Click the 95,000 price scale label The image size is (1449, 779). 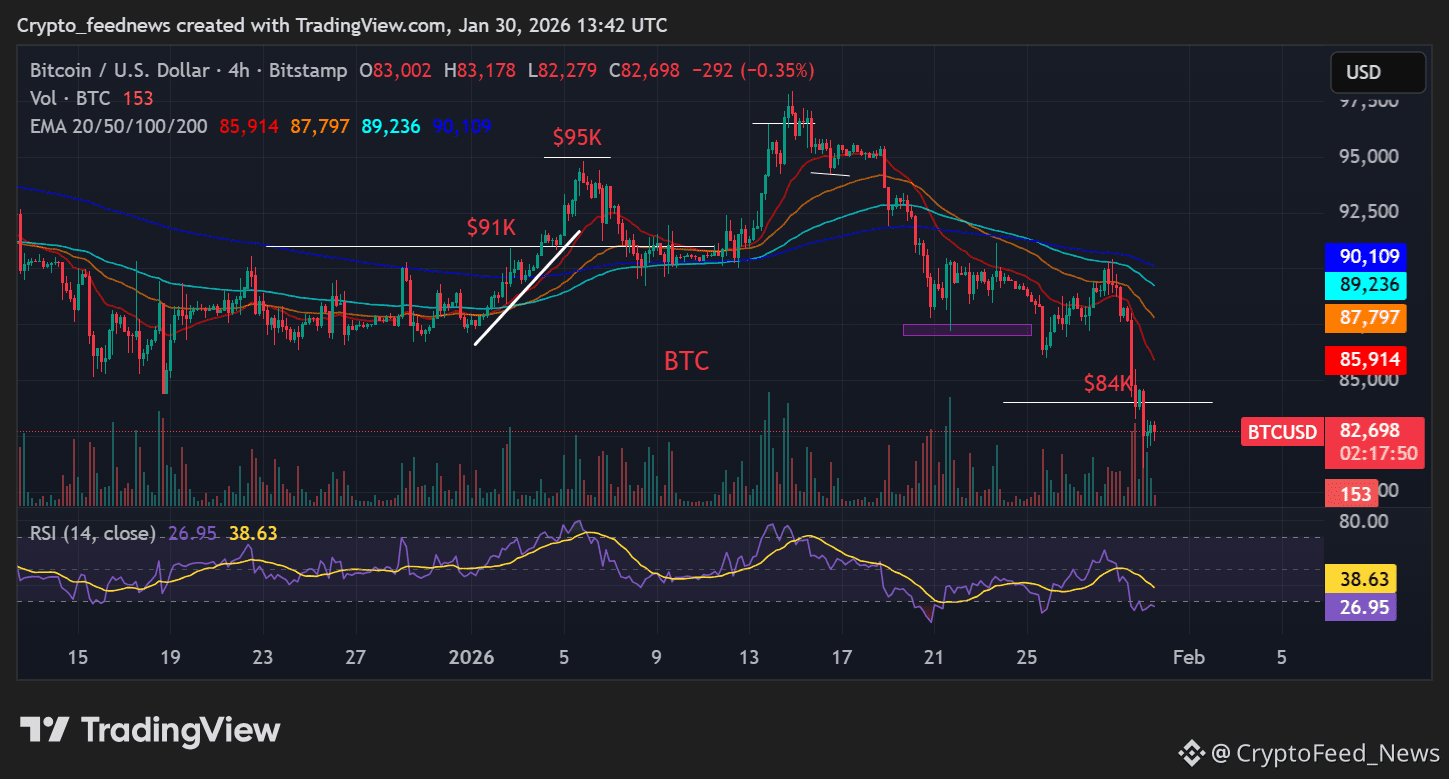tap(1369, 156)
